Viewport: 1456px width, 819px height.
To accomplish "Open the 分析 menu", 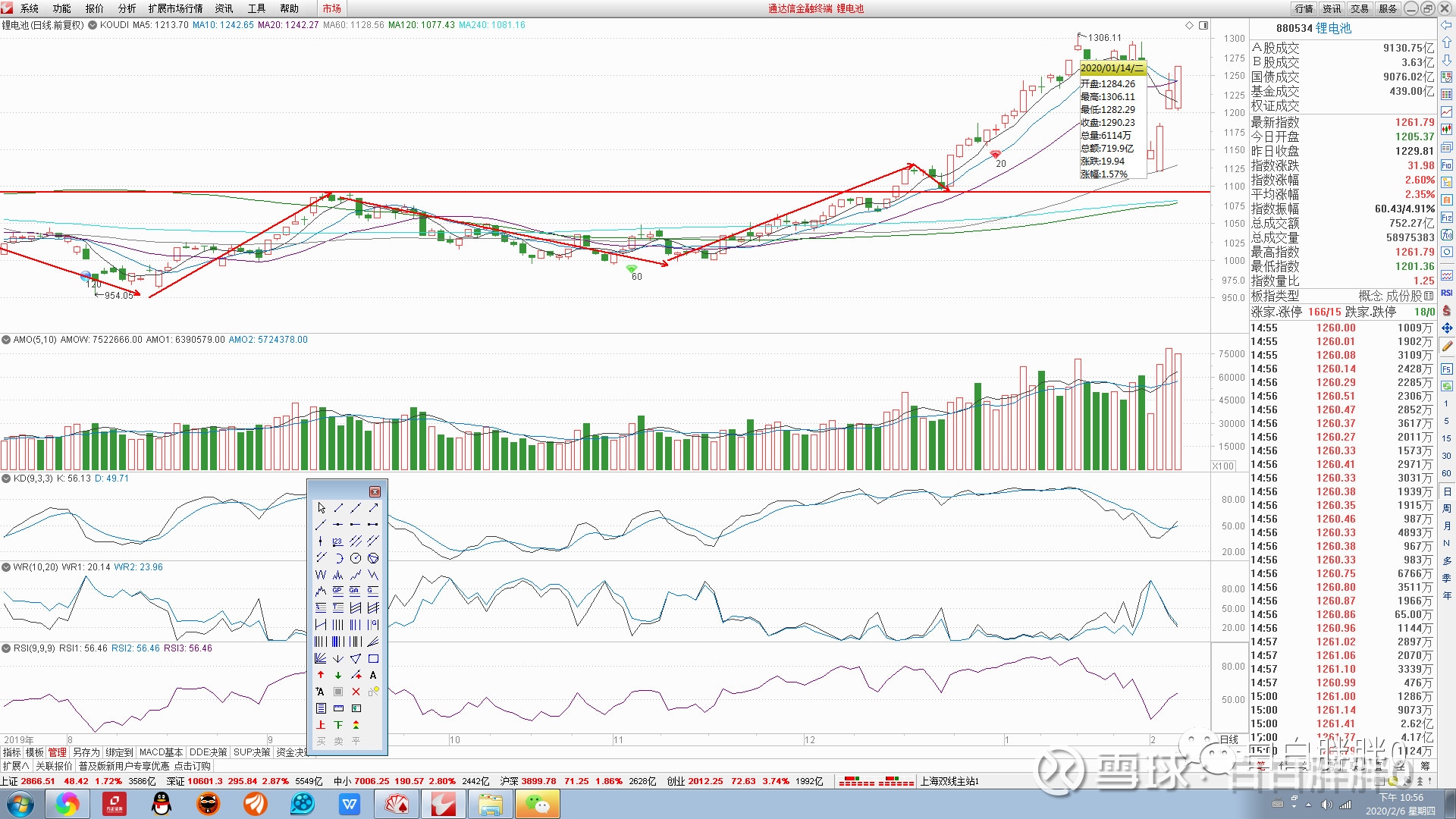I will click(127, 8).
